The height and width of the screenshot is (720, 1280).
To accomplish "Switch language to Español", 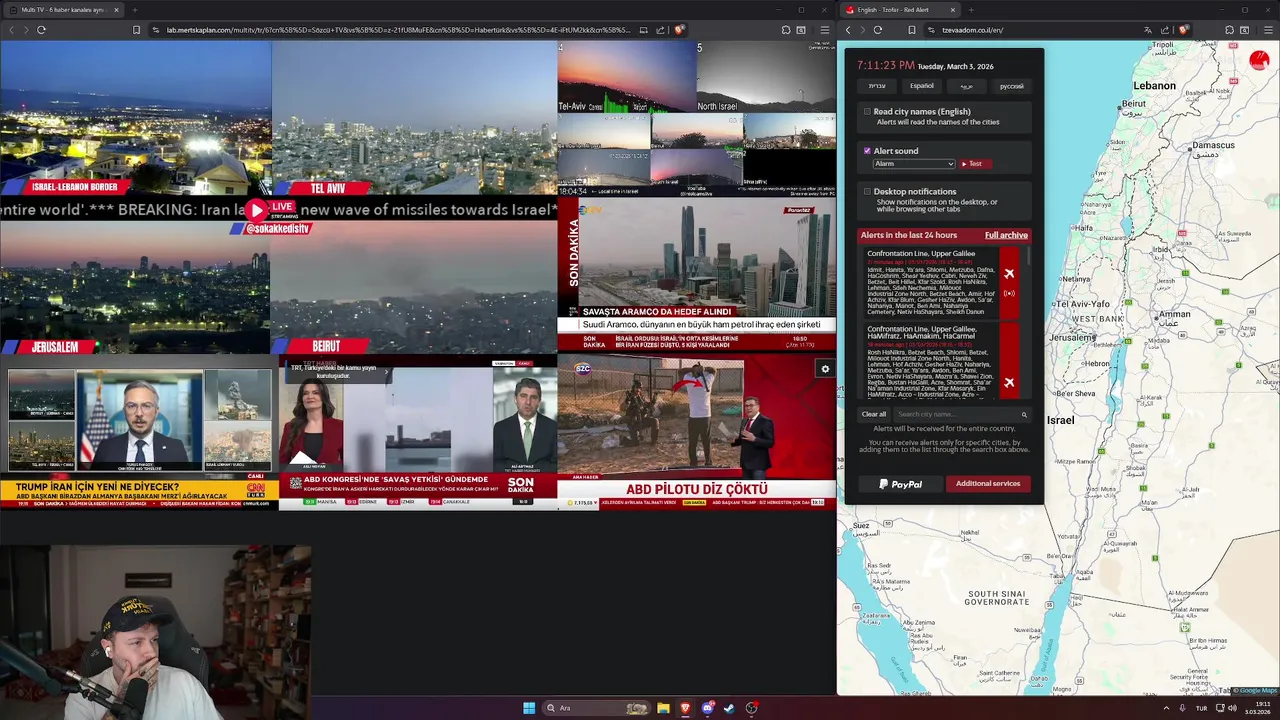I will (922, 86).
